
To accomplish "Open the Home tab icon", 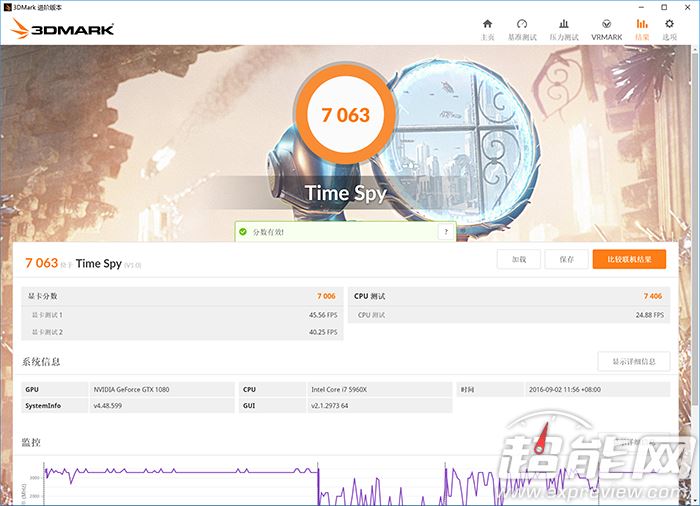I will (x=488, y=29).
